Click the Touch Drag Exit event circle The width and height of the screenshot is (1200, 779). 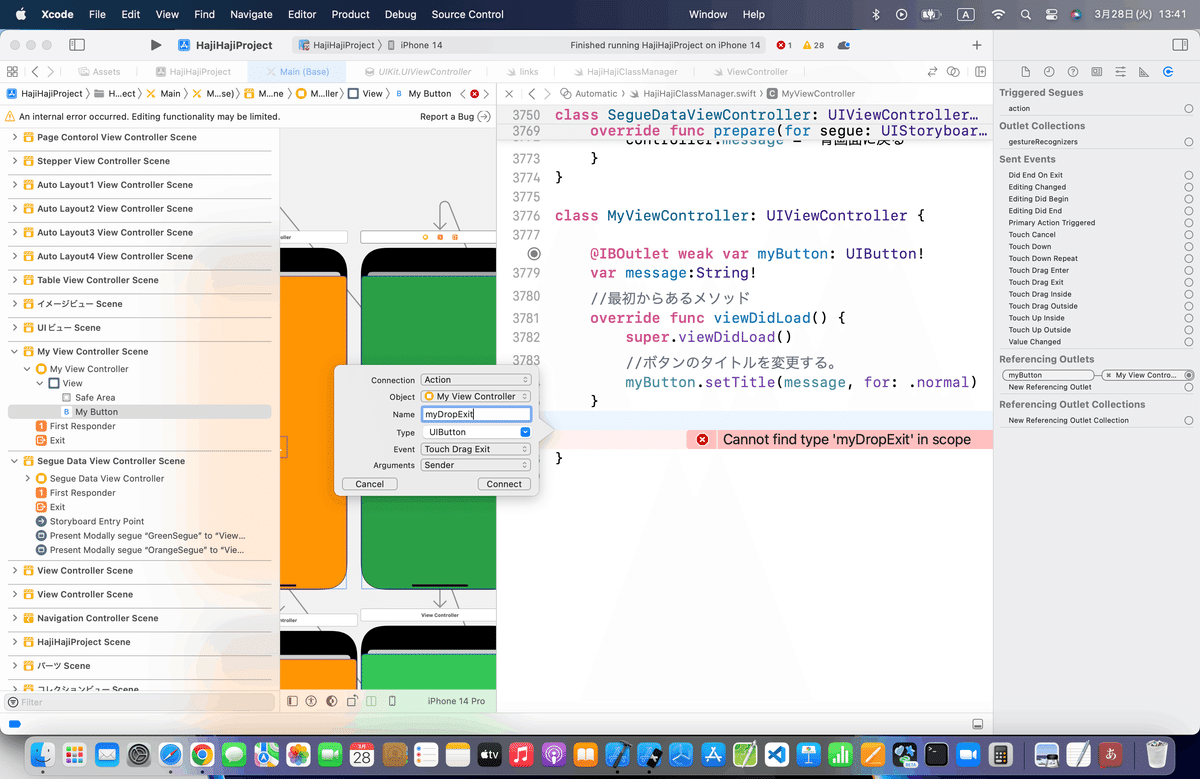[1188, 282]
